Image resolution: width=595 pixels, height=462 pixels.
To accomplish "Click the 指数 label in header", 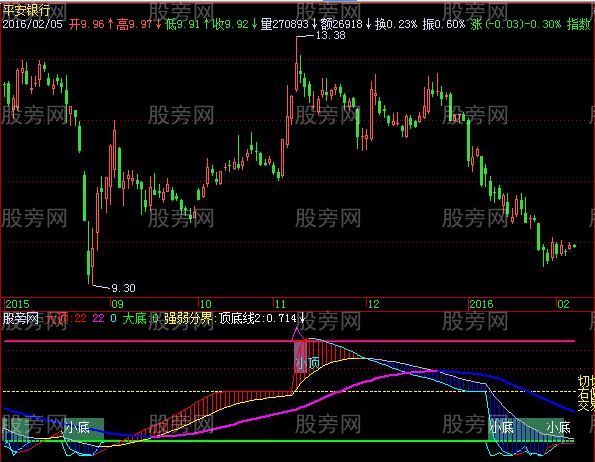I will [579, 25].
